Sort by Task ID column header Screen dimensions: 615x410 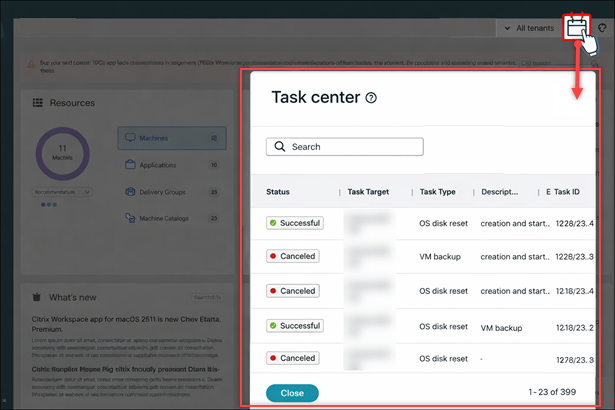566,192
